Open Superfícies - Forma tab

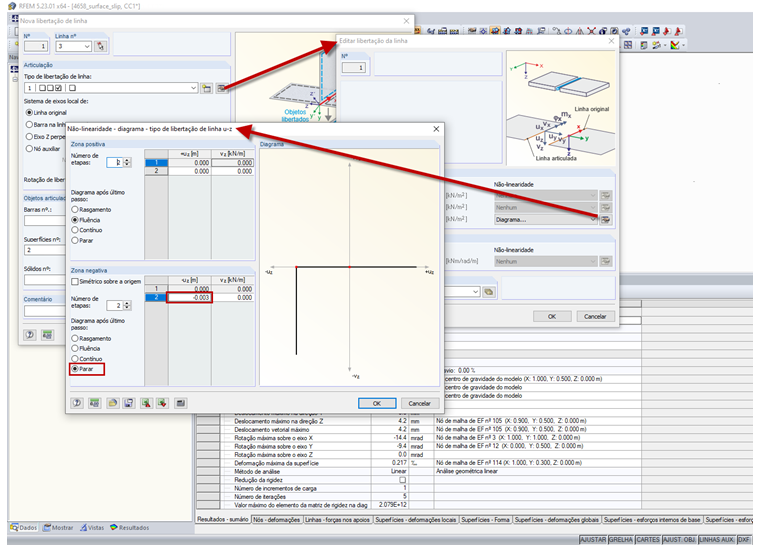point(485,519)
